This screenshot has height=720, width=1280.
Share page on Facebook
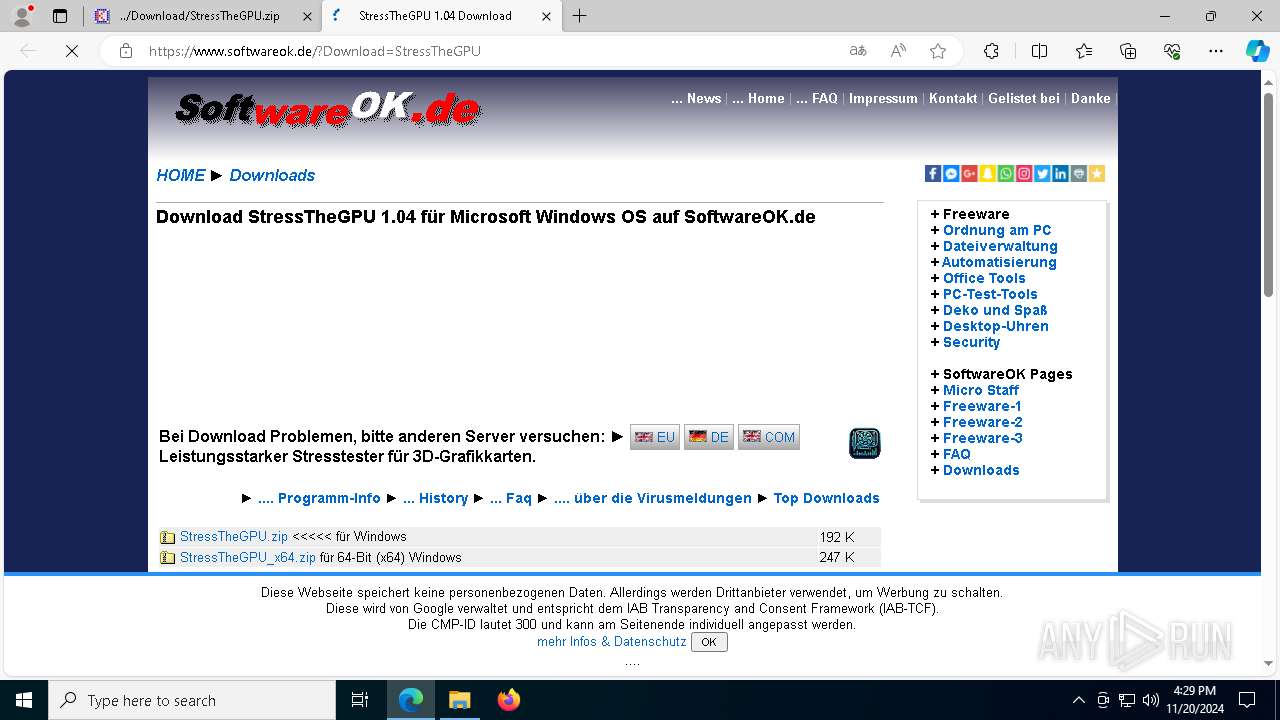pos(933,174)
